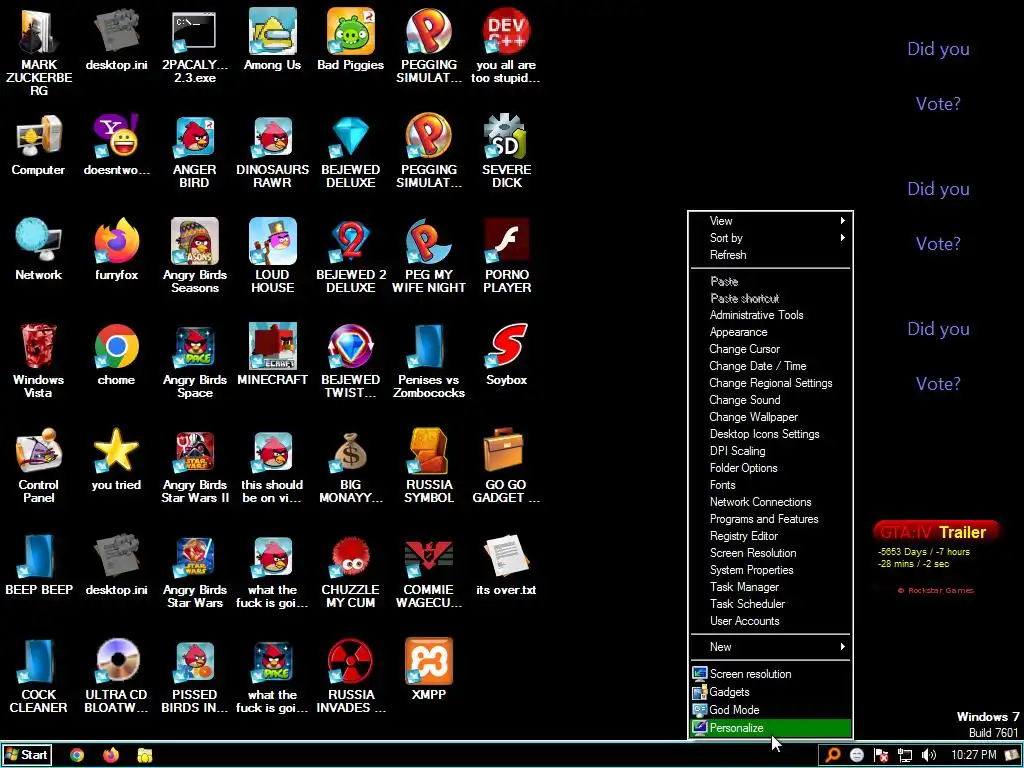Select the XMPP orange icon
1024x768 pixels.
[428, 661]
